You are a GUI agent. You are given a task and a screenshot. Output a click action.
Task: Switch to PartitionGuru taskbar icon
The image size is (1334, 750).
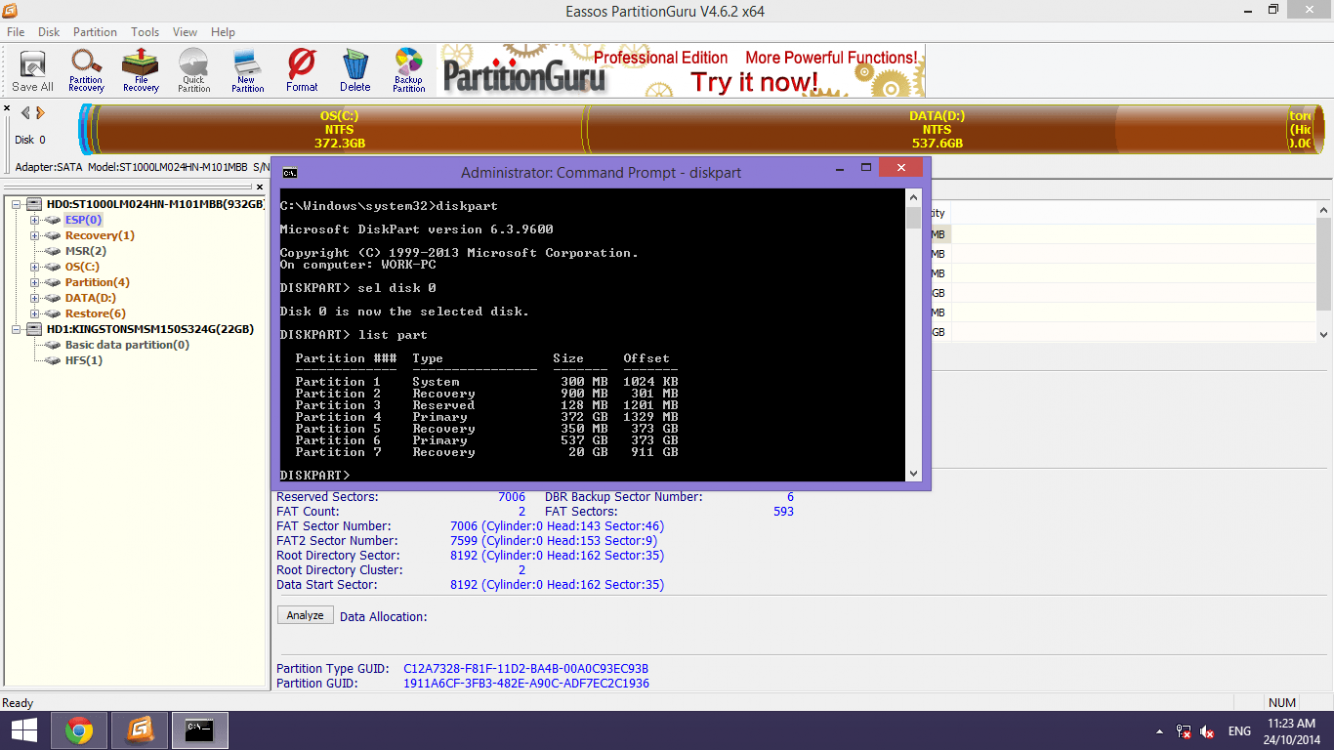(x=140, y=731)
